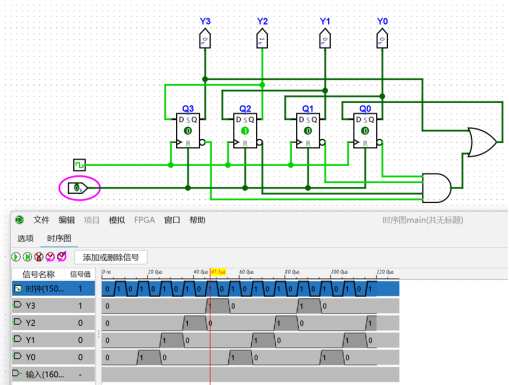Image resolution: width=509 pixels, height=385 pixels.
Task: Click the 信号值 column header
Action: click(x=80, y=274)
